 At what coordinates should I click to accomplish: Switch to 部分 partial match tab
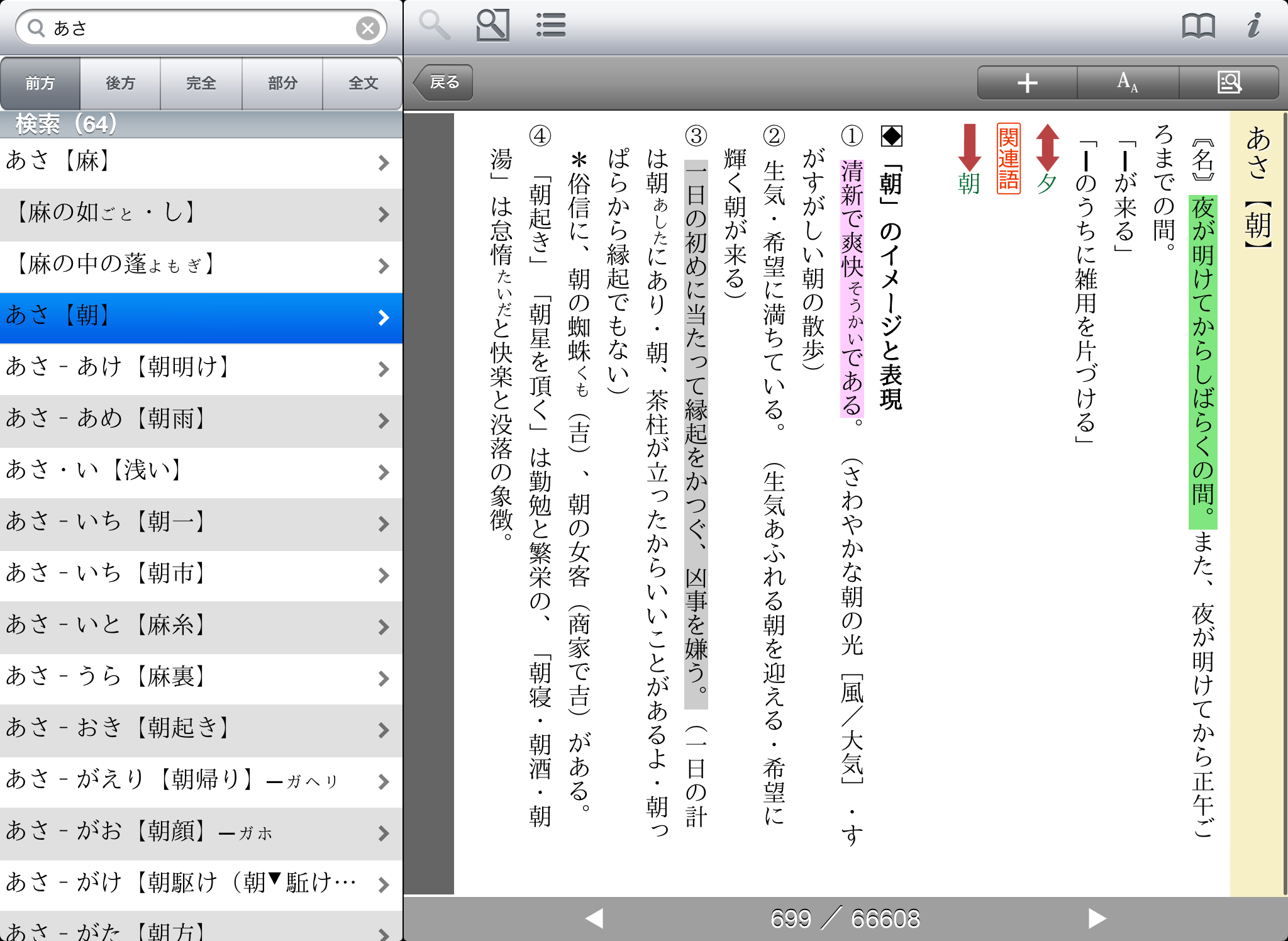(x=282, y=83)
